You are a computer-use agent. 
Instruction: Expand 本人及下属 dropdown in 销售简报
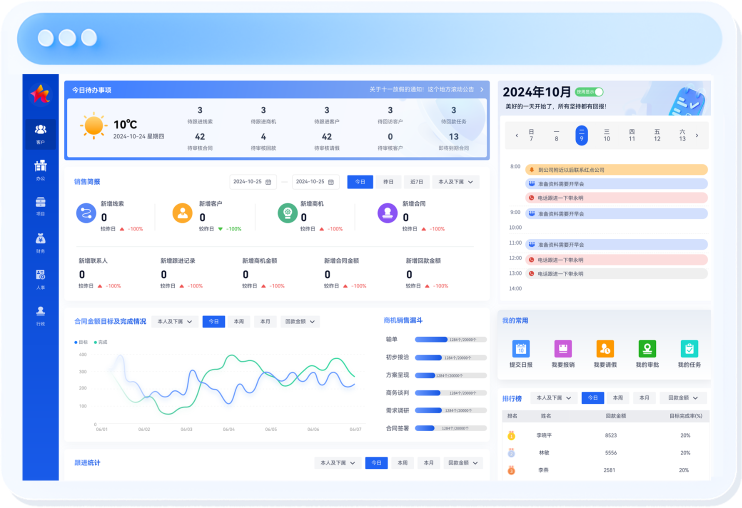tap(456, 182)
